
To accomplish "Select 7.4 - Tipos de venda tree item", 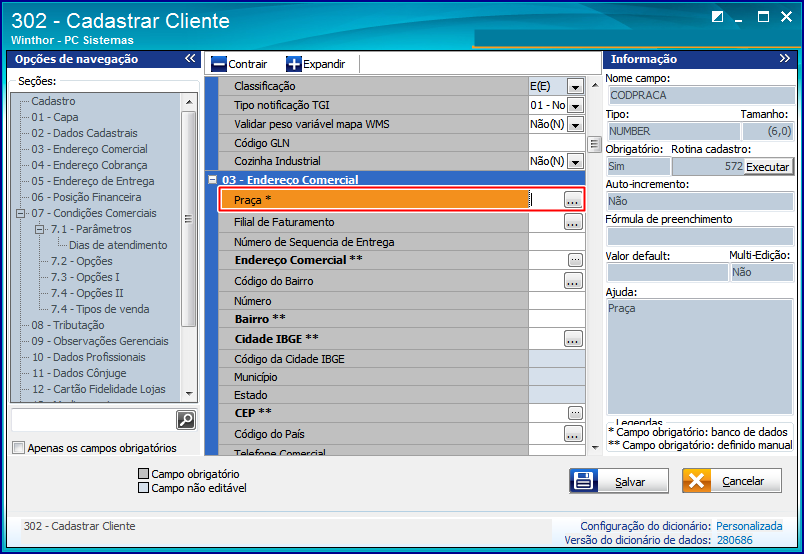I will pyautogui.click(x=100, y=309).
